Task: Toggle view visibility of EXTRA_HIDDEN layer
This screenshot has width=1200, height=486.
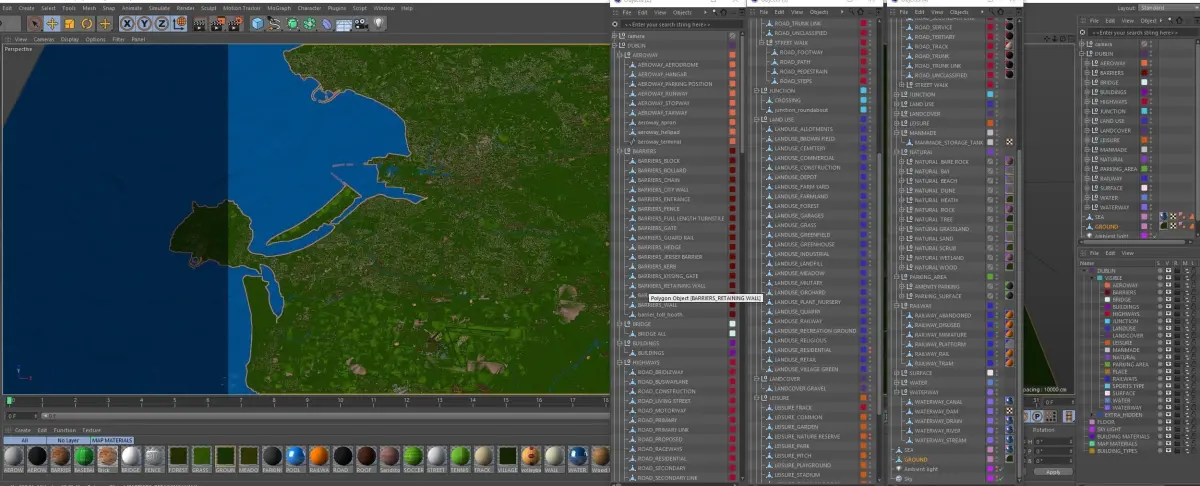Action: [x=1168, y=414]
